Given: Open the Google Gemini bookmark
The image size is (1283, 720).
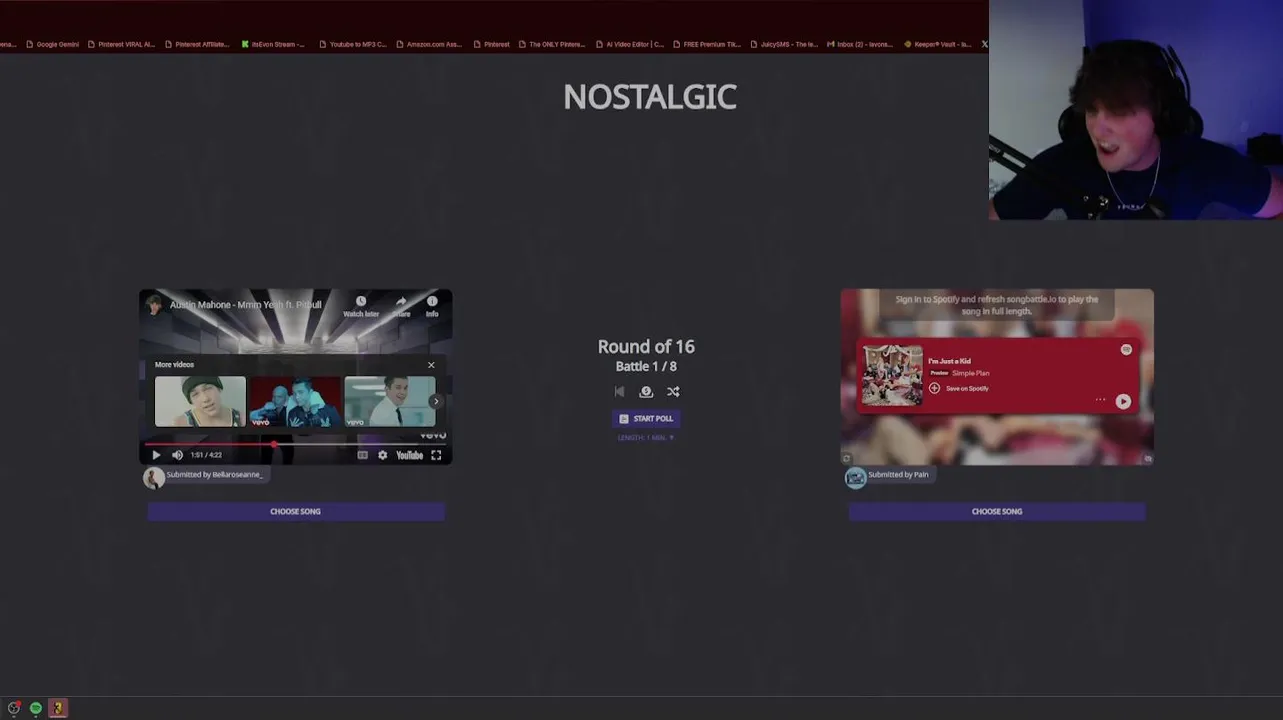Looking at the screenshot, I should [x=52, y=44].
